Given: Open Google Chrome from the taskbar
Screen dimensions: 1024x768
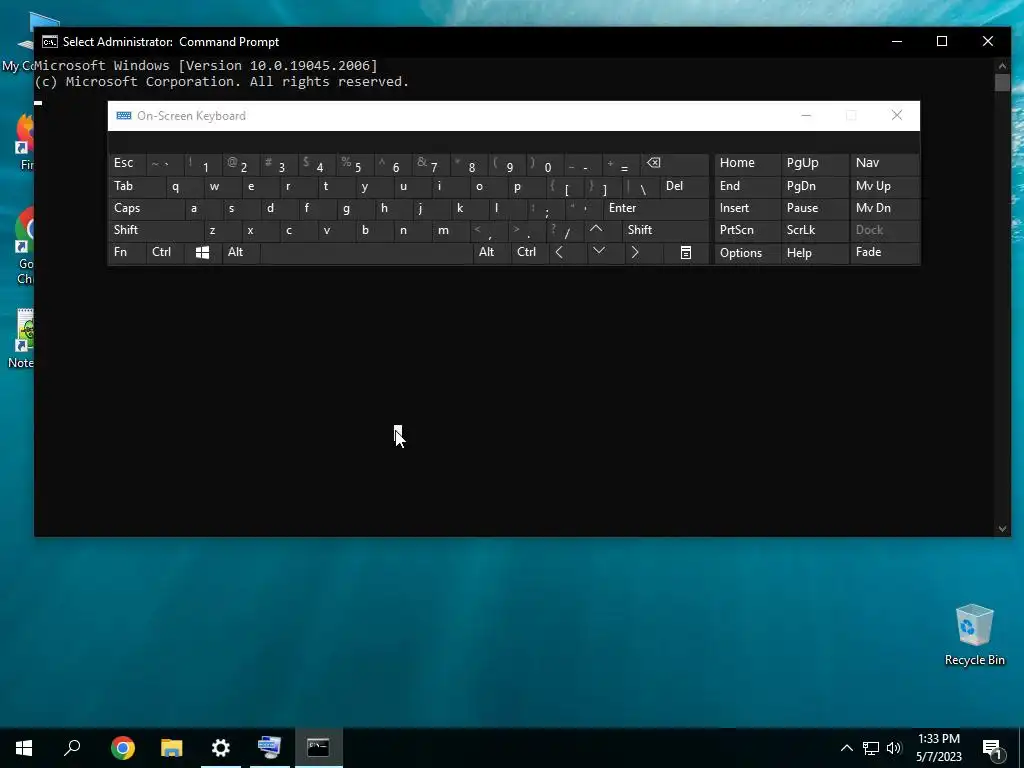Looking at the screenshot, I should [x=123, y=748].
